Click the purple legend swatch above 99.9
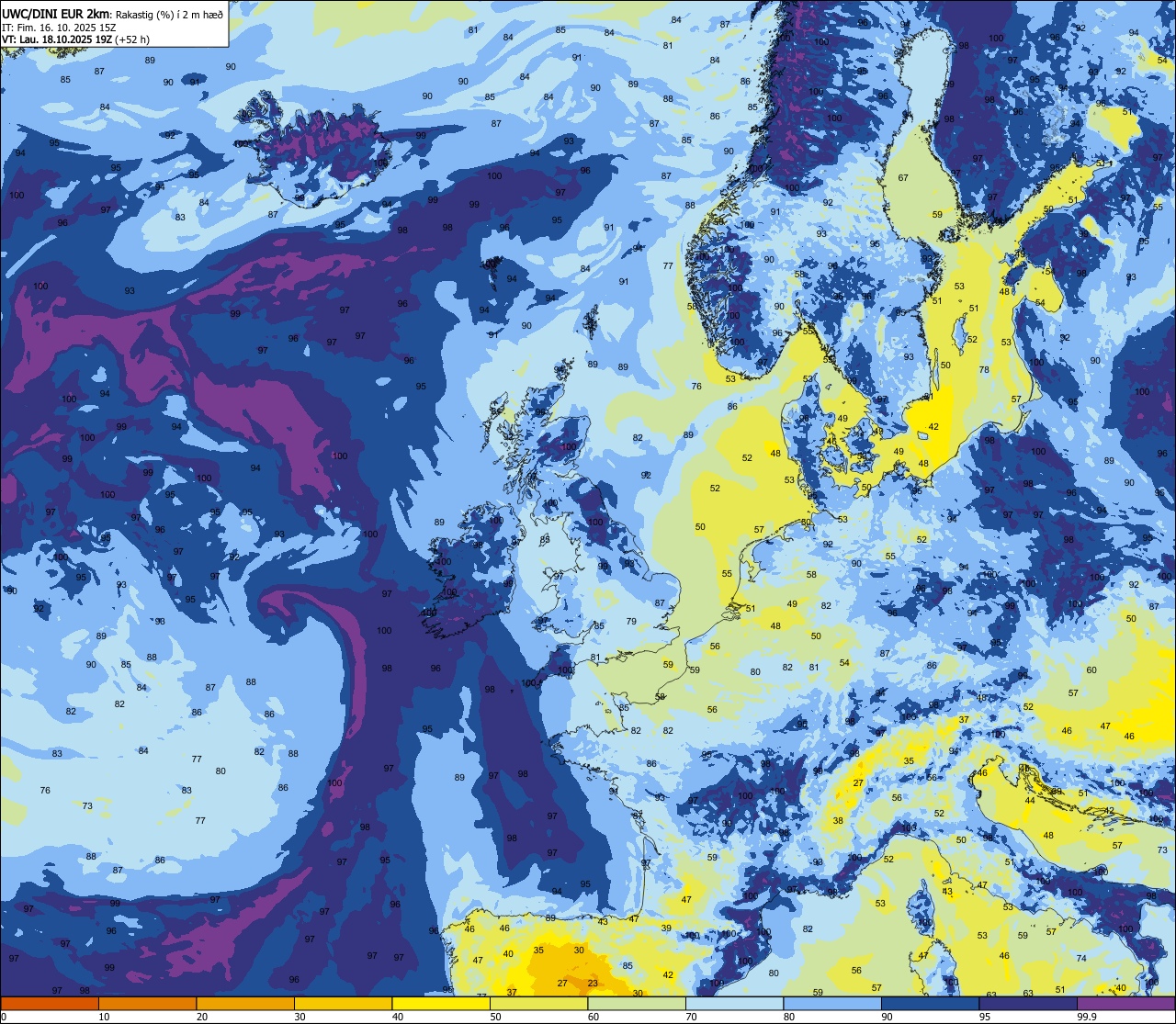Screen dimensions: 1176x1024 click(x=1125, y=1003)
